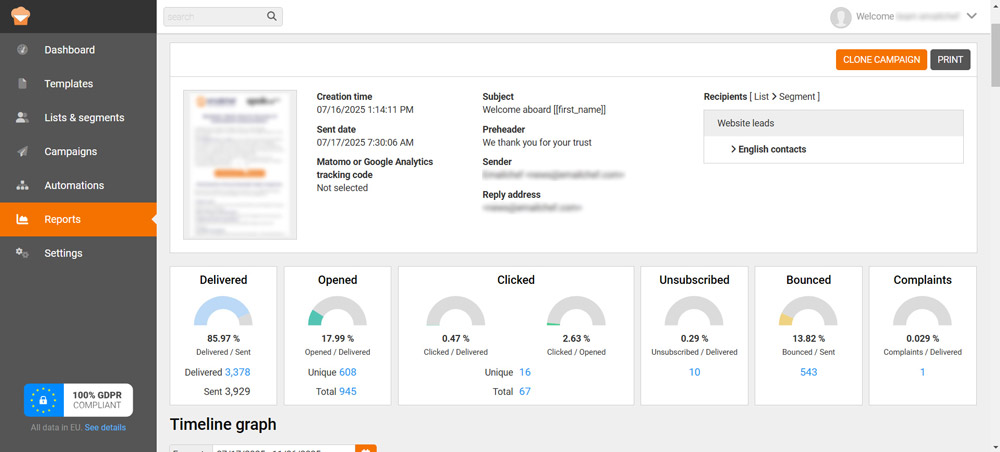Open the timeline date range calendar button
Image resolution: width=1000 pixels, height=452 pixels.
[x=366, y=449]
